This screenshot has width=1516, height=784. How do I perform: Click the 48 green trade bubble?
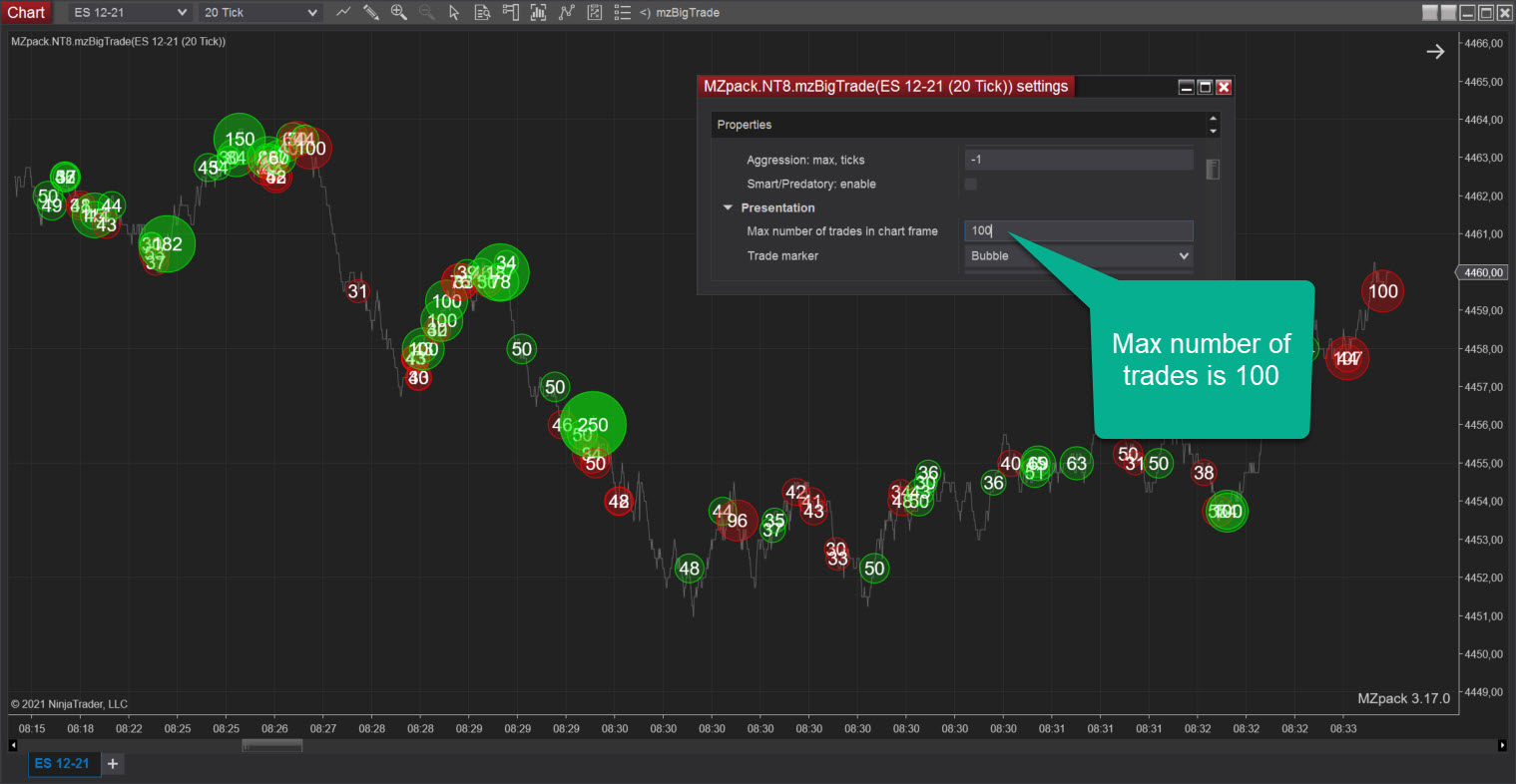pos(690,569)
